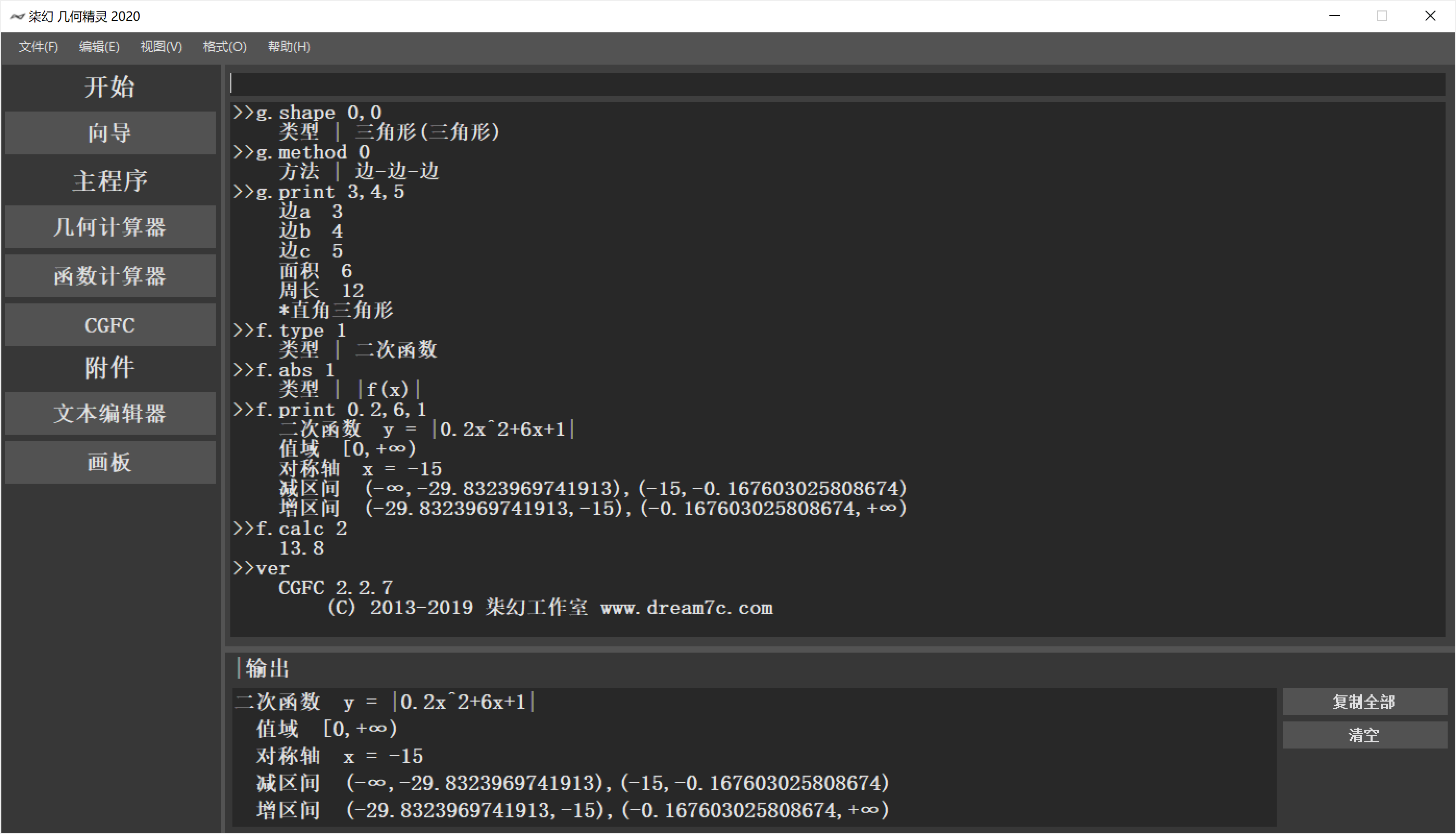1456x834 pixels.
Task: Click the console result '边b 4'
Action: click(311, 231)
